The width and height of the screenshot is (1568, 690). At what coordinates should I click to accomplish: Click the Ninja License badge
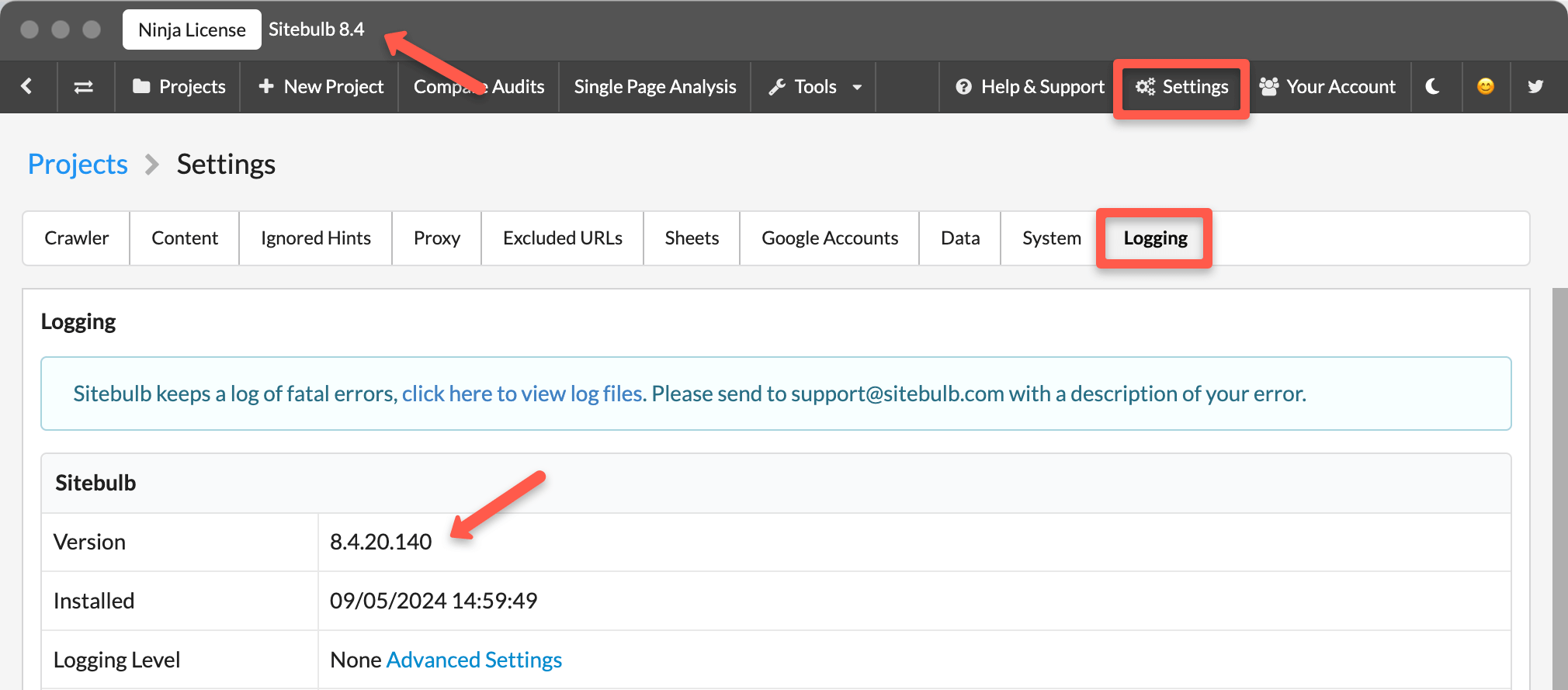pyautogui.click(x=192, y=29)
